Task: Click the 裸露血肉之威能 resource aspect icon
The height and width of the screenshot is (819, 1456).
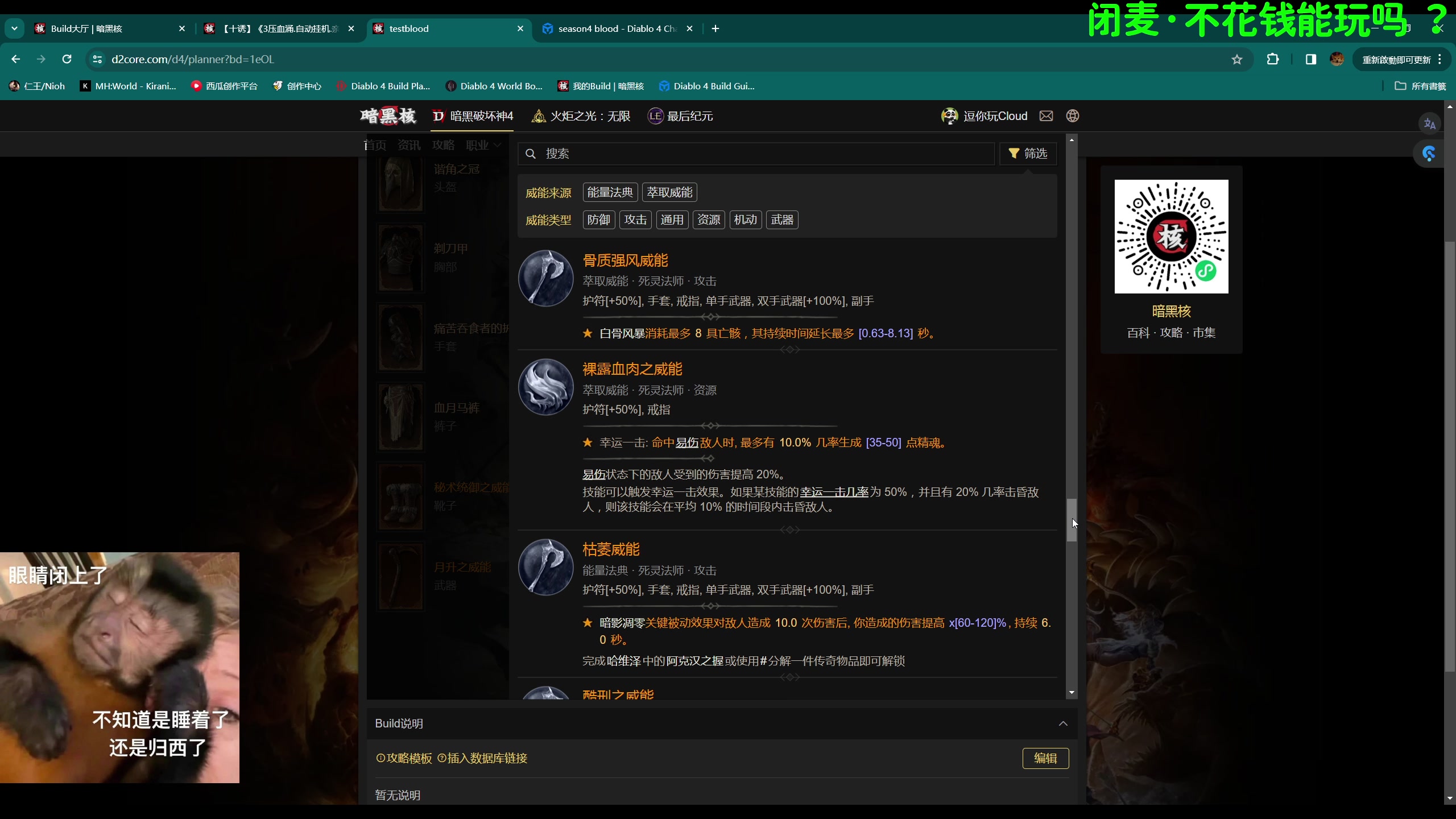Action: [x=545, y=387]
